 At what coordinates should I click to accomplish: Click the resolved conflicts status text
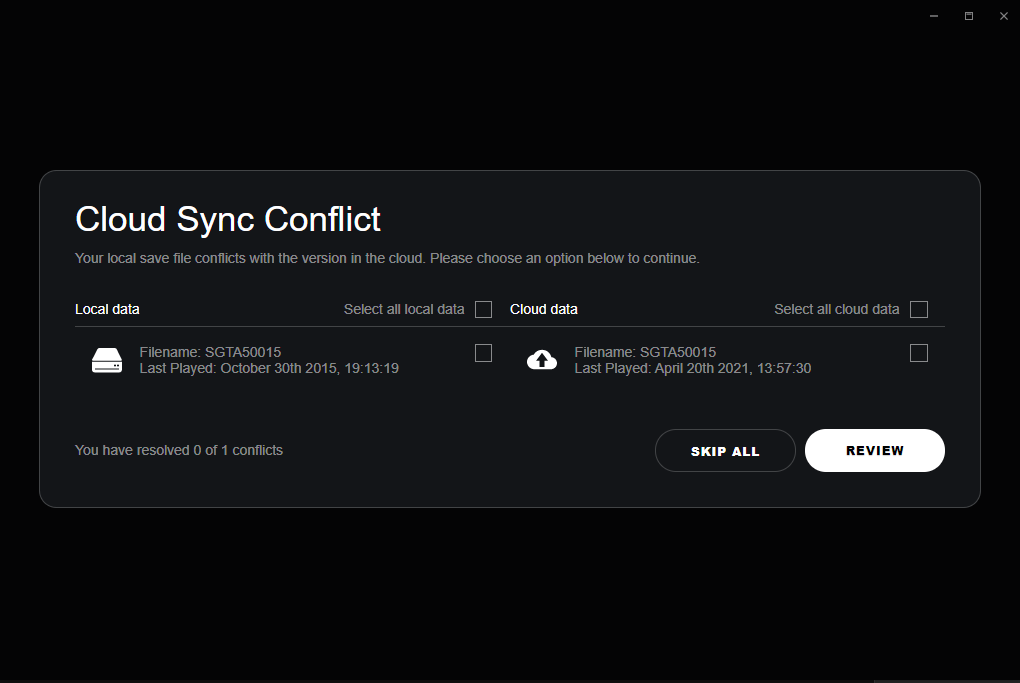179,450
